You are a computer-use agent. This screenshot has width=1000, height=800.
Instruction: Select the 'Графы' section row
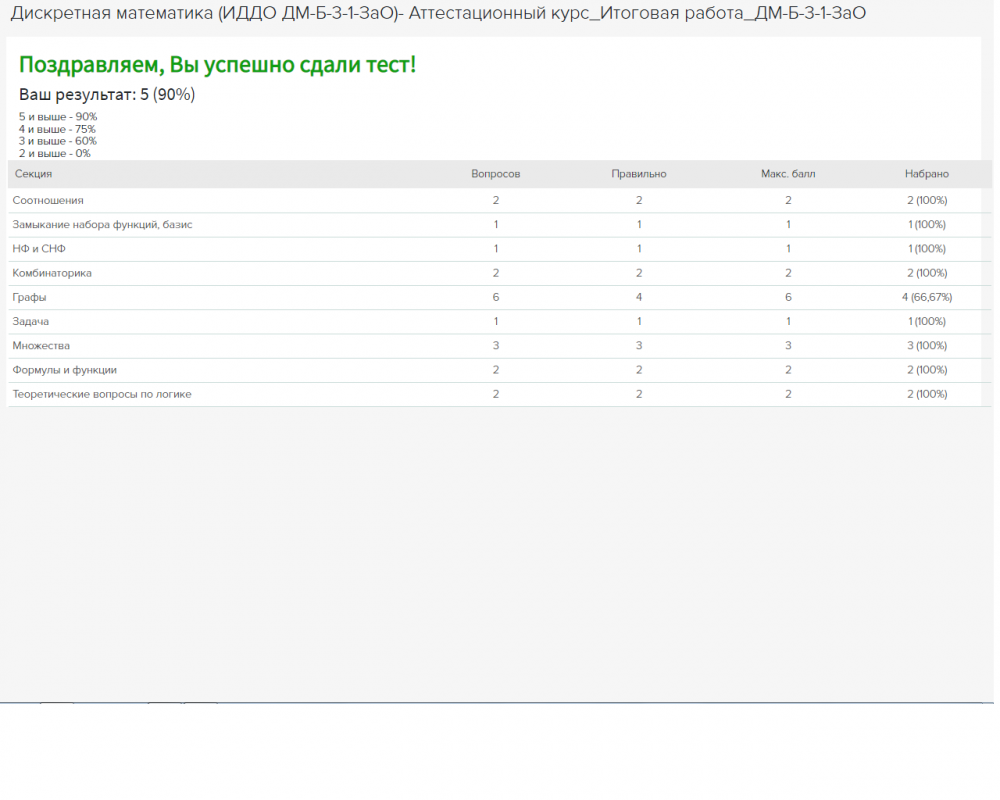[499, 297]
